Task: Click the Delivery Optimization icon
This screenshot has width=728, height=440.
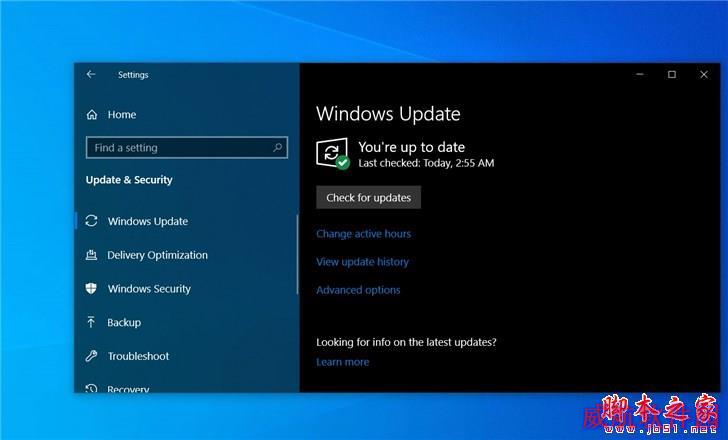Action: (91, 255)
